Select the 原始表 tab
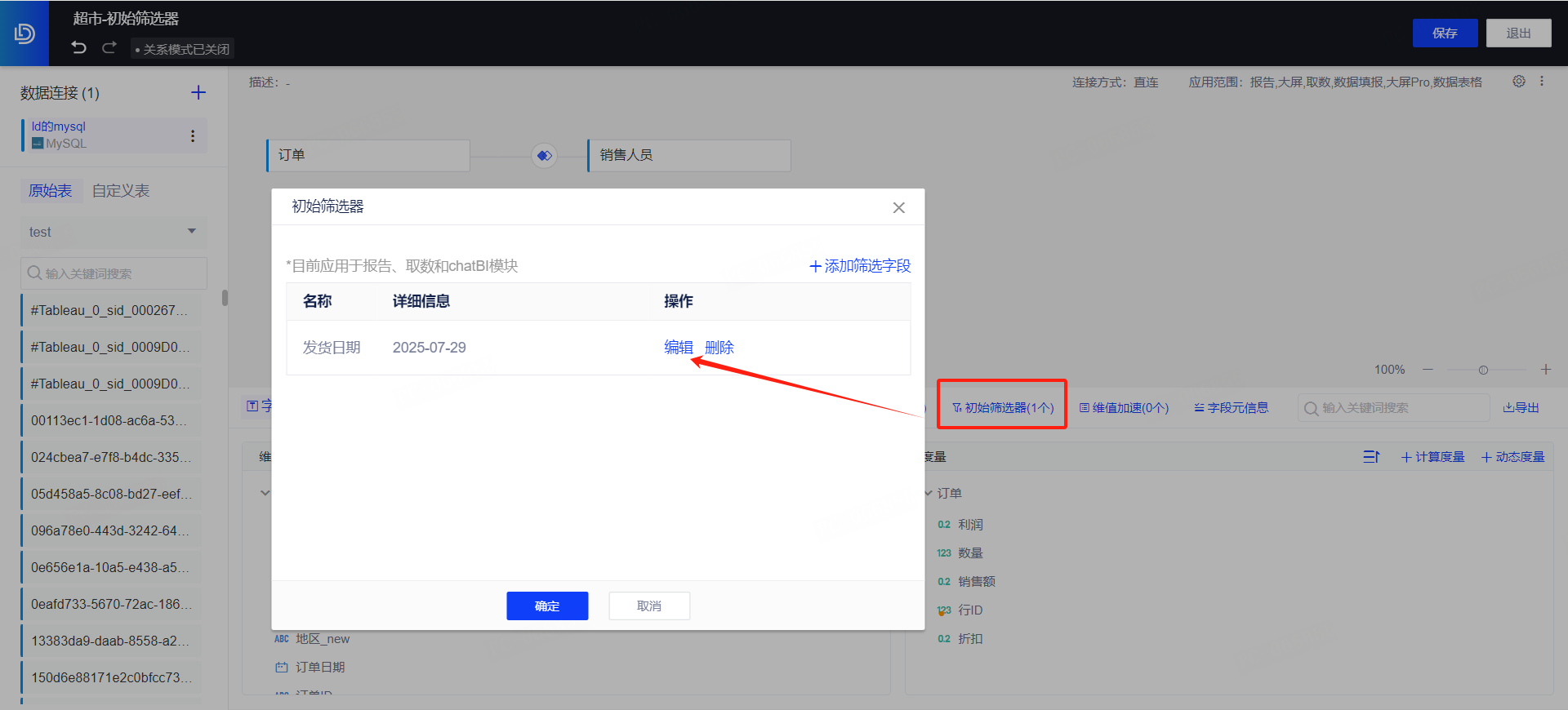1568x710 pixels. (x=50, y=191)
